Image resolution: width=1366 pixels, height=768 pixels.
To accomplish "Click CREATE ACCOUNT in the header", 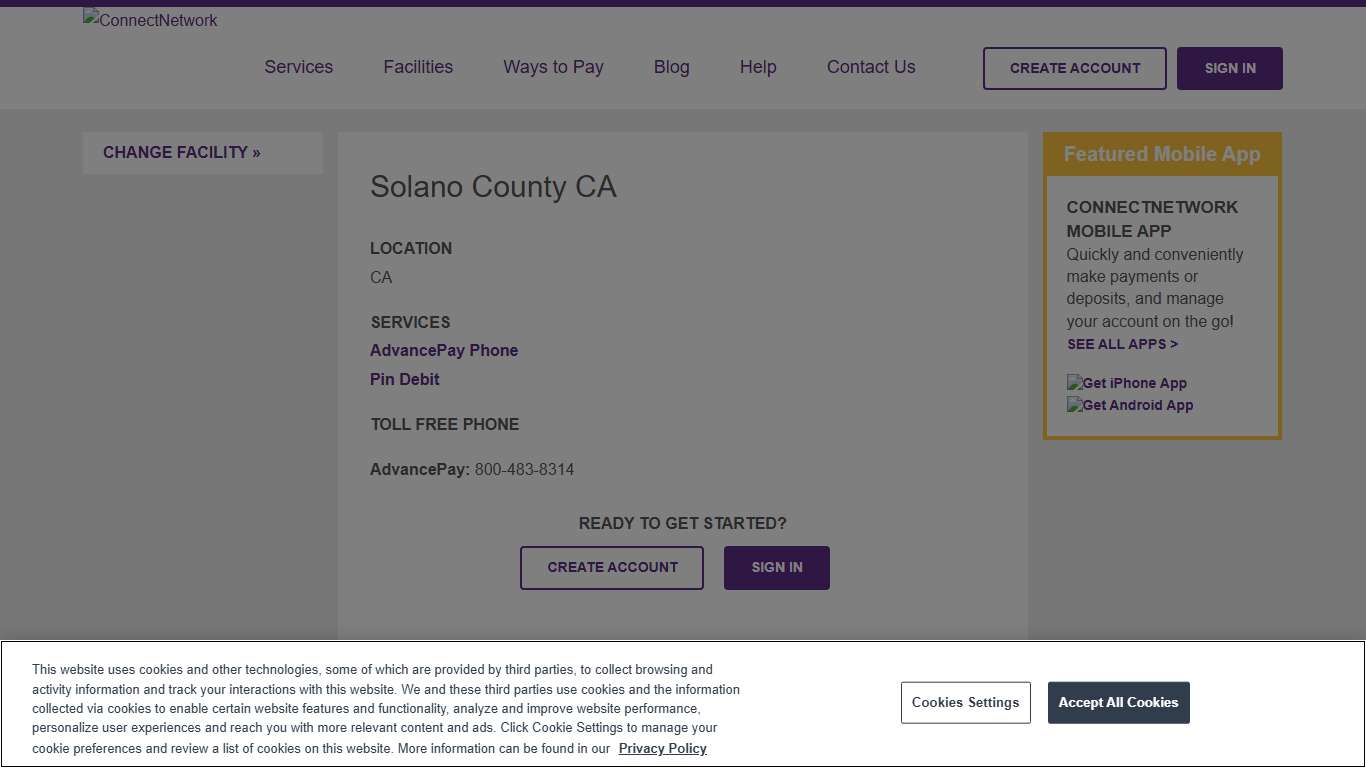I will (x=1074, y=68).
